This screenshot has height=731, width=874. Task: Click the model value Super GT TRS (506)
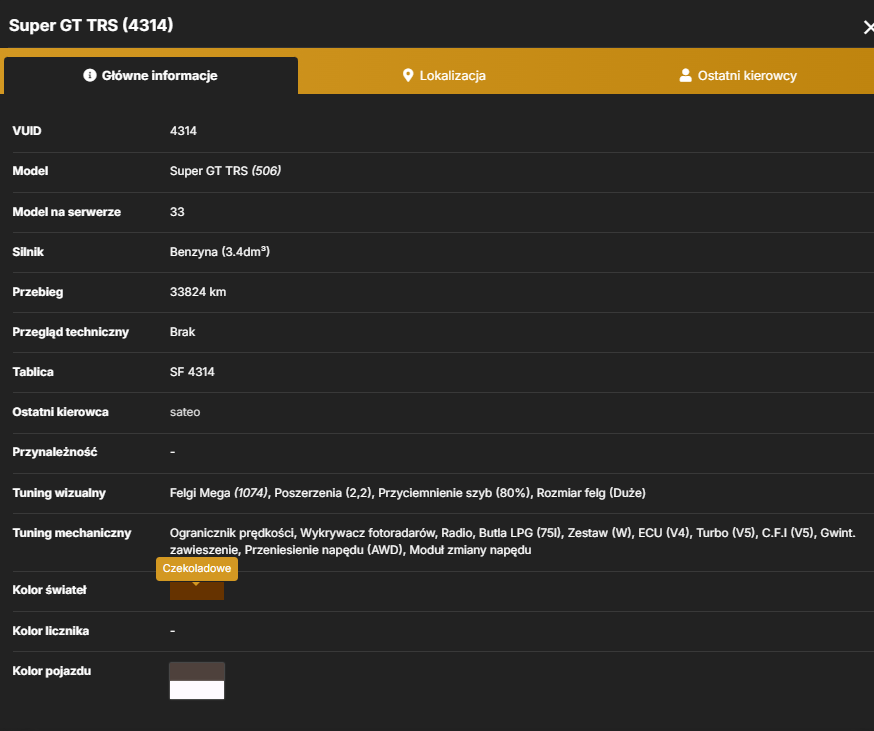click(x=225, y=171)
